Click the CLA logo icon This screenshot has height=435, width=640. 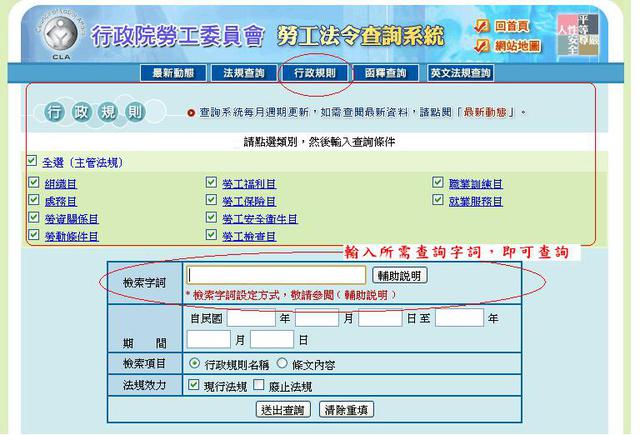coord(50,37)
